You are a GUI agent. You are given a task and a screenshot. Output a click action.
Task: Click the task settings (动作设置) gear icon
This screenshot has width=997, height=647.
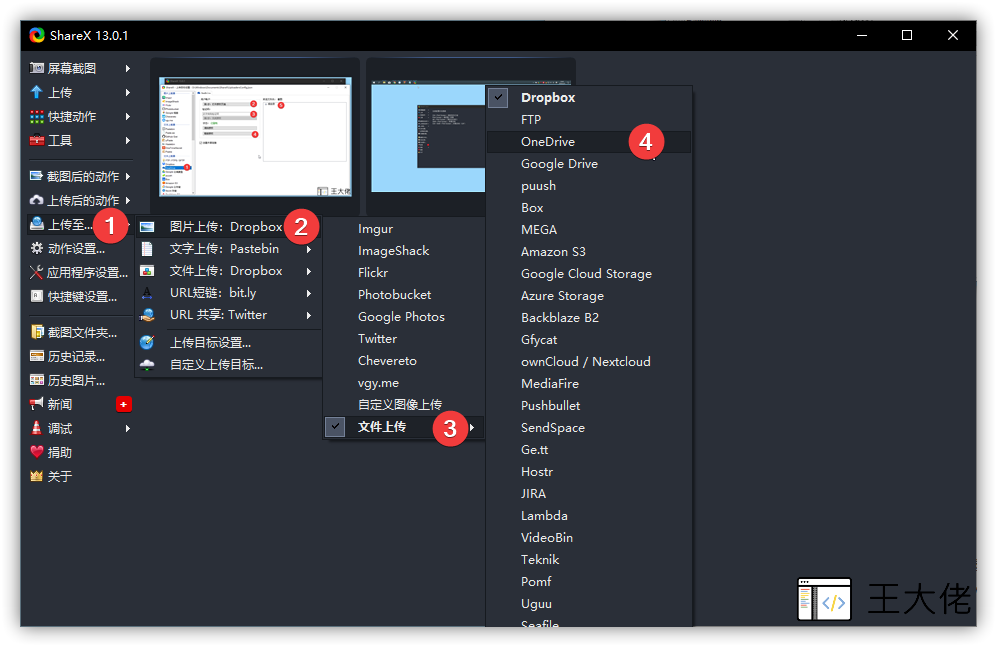point(37,249)
